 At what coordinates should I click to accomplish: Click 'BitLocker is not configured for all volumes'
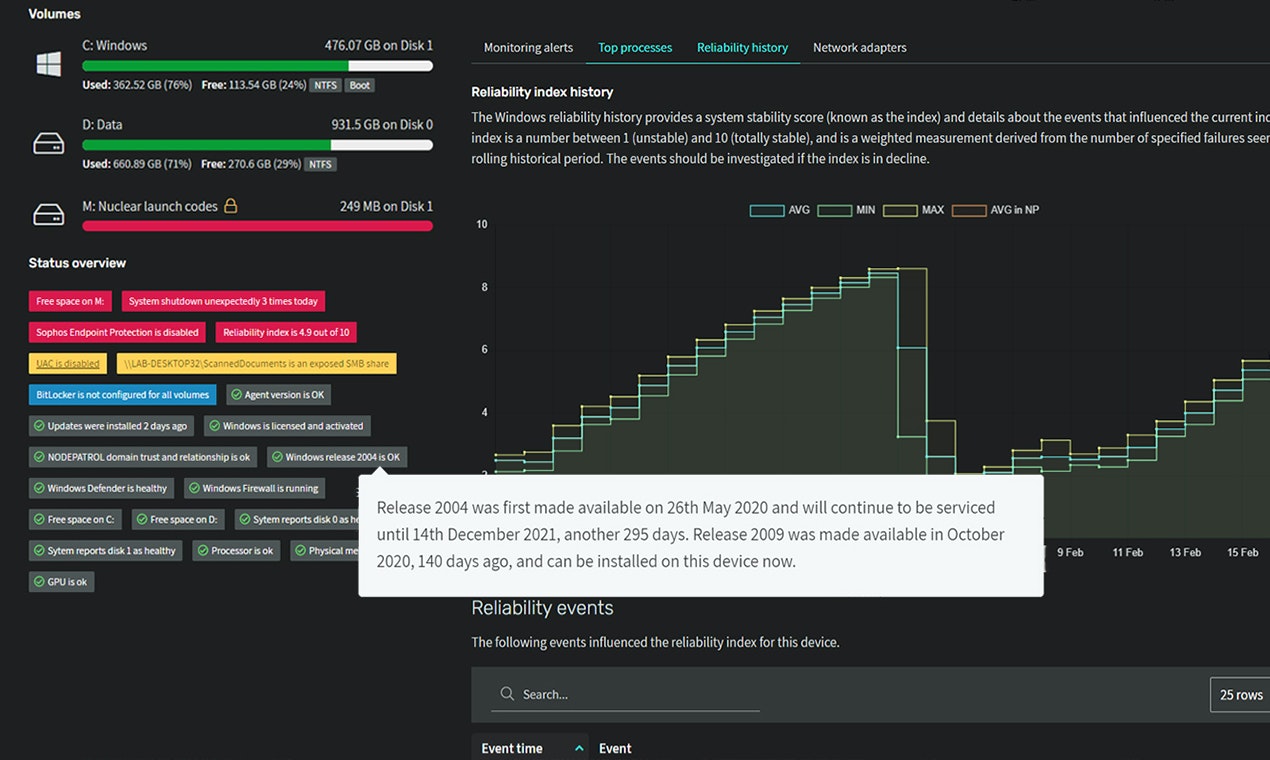pyautogui.click(x=122, y=395)
